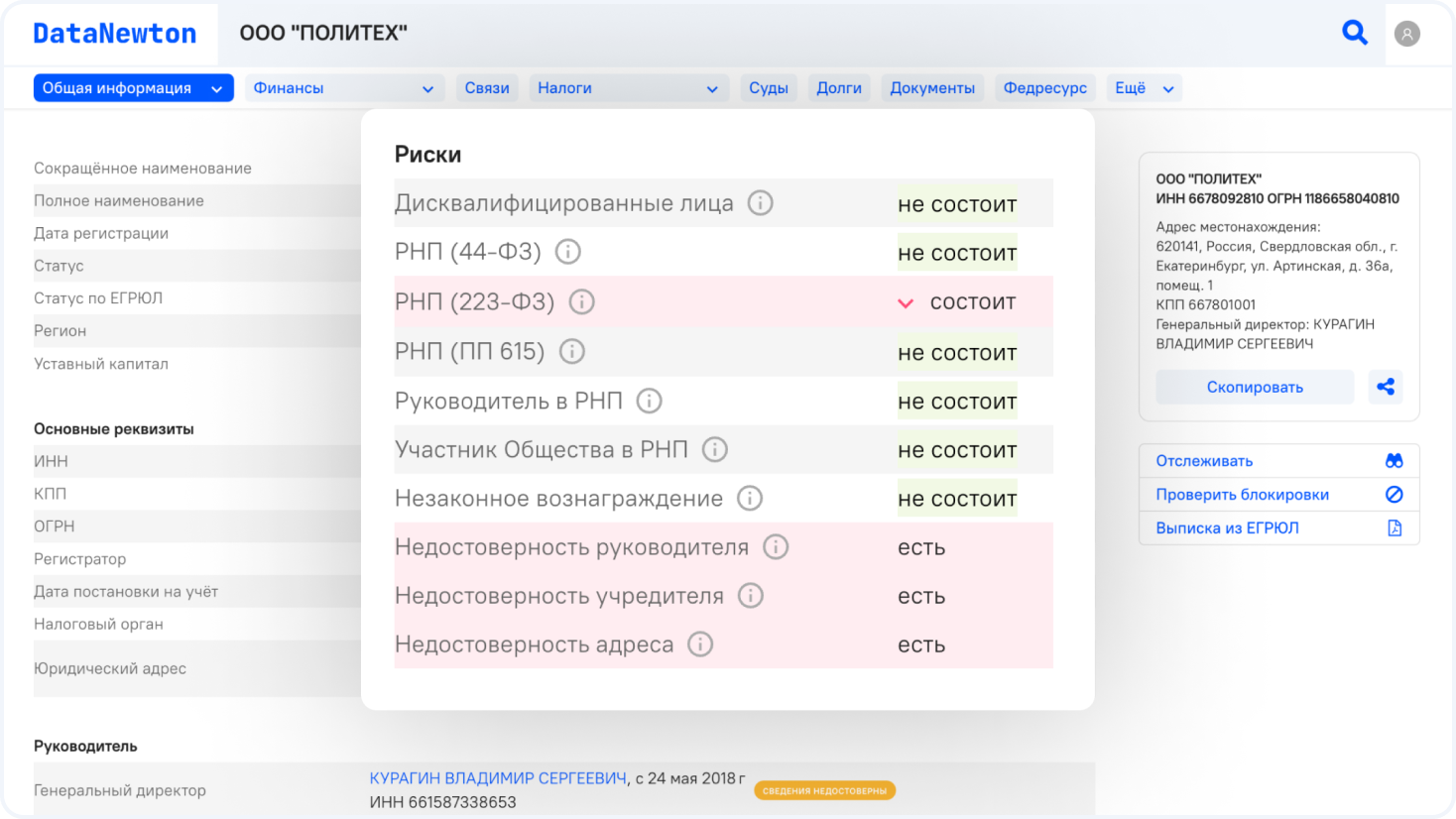Screen dimensions: 1456x819
Task: Click info icon next to Недостоверность учредителя
Action: pos(751,596)
